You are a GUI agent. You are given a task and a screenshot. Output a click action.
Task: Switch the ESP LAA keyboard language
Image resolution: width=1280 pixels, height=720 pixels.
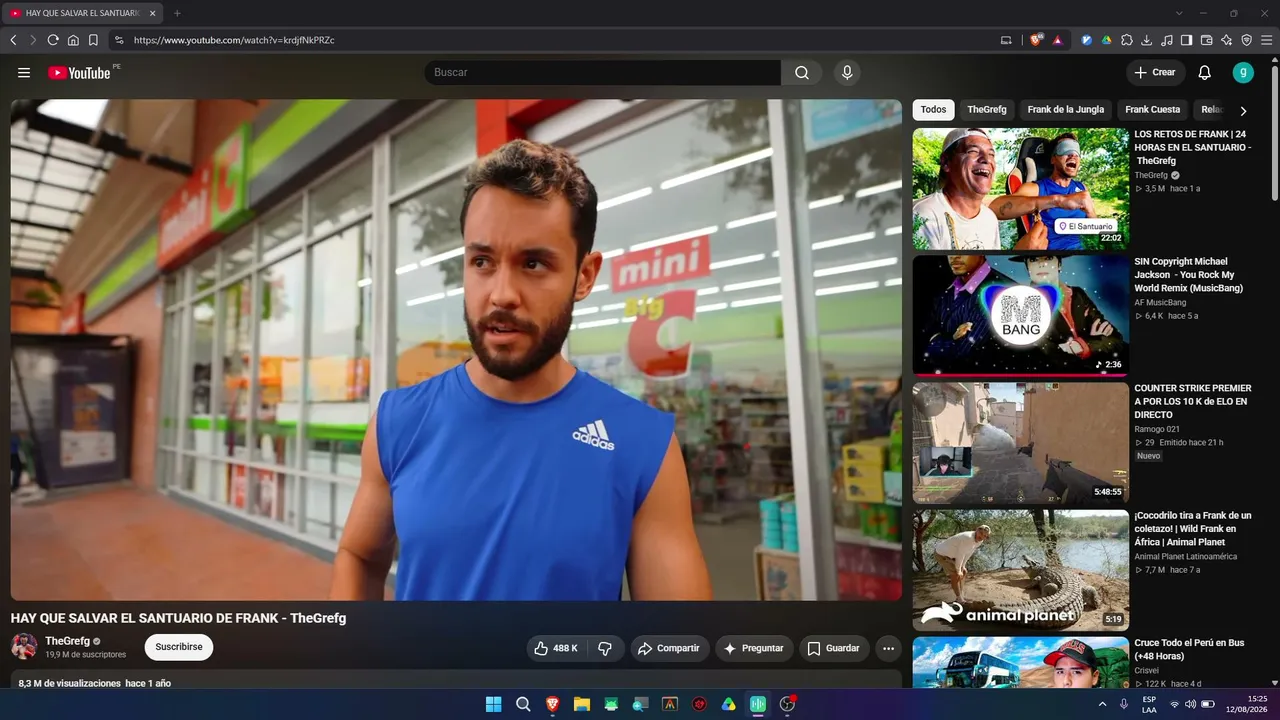(1150, 704)
